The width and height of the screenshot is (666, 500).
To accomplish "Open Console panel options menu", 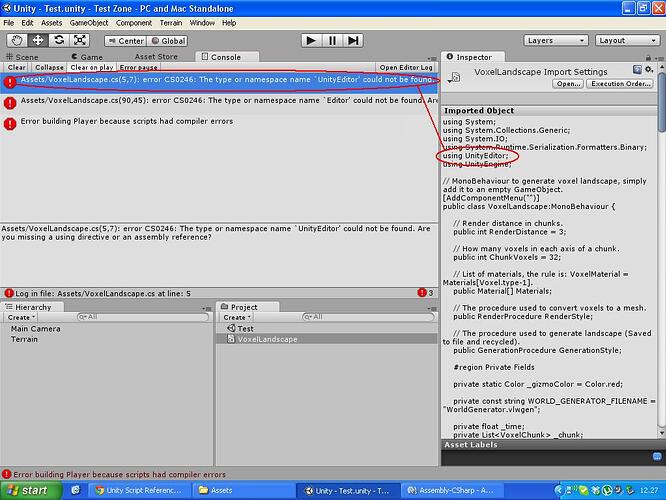I will pyautogui.click(x=432, y=58).
